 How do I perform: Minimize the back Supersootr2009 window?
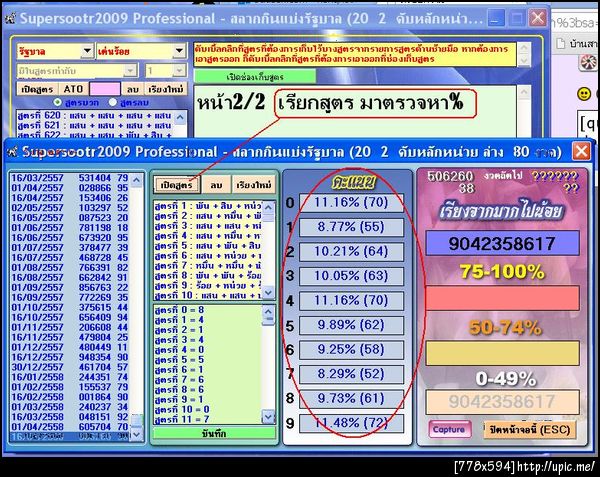496,18
